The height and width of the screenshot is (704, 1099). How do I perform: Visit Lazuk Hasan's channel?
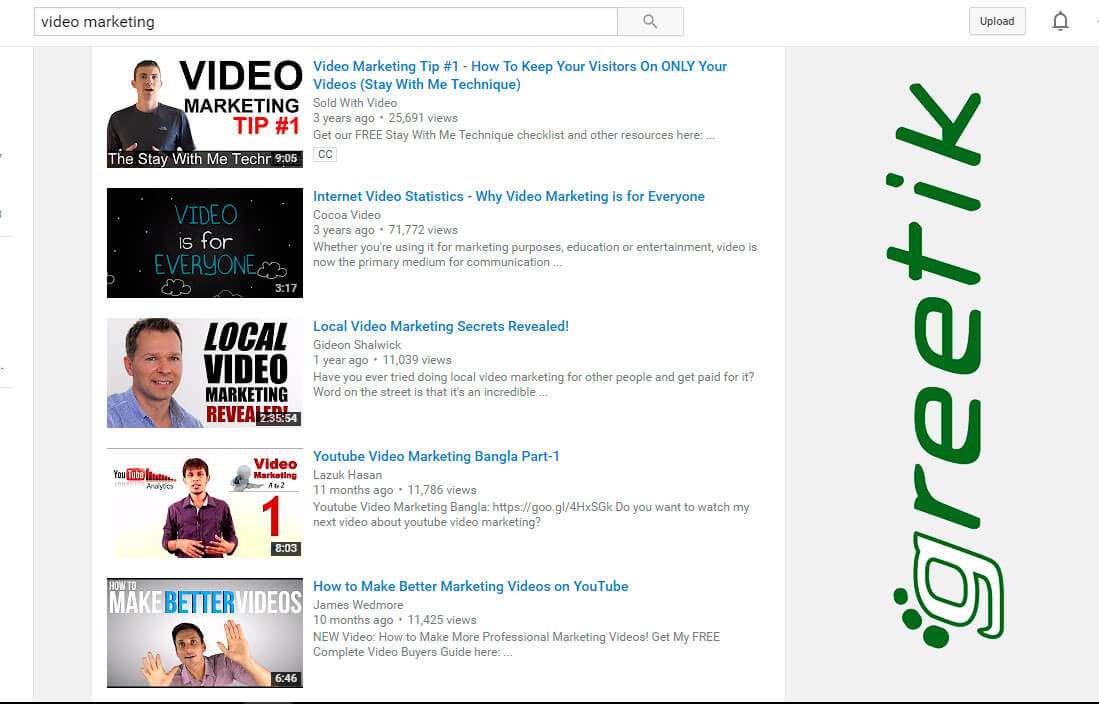[347, 475]
